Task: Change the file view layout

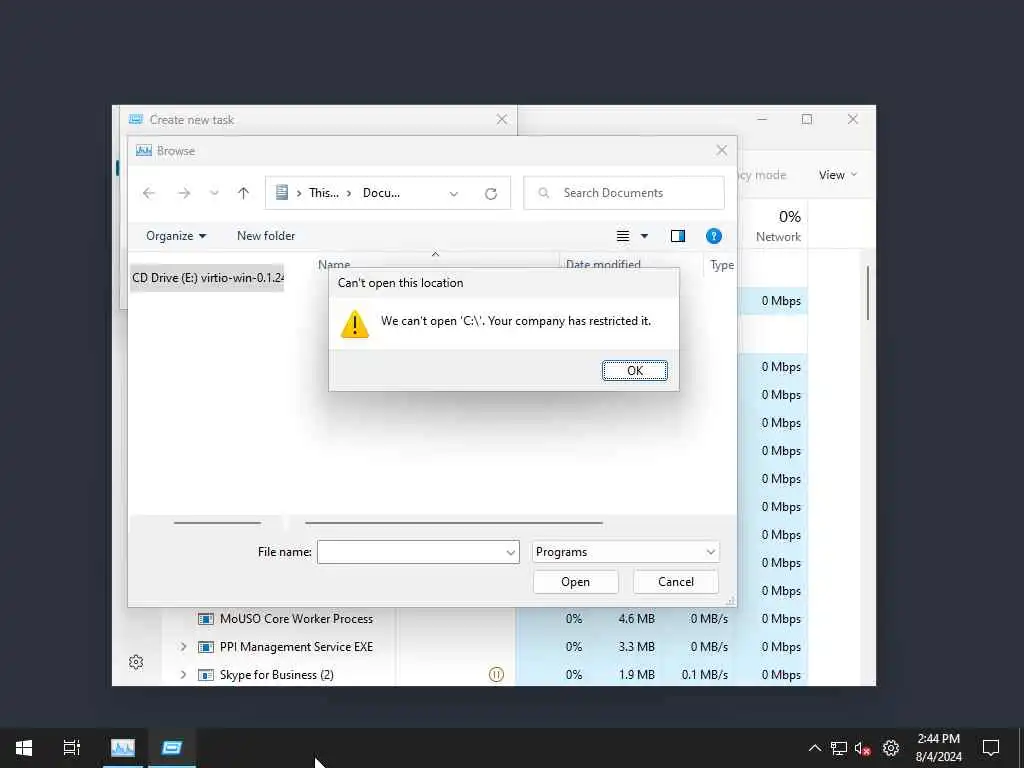Action: coord(623,236)
